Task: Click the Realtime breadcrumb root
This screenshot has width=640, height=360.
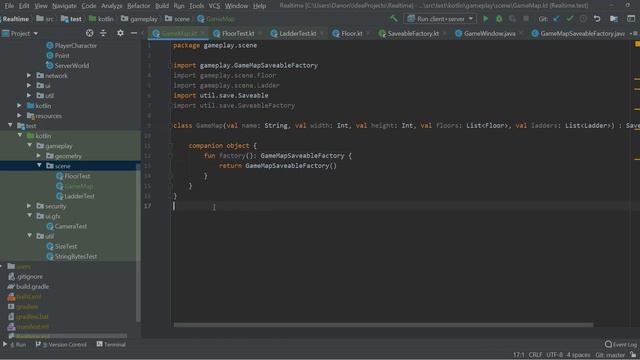Action: coord(16,19)
